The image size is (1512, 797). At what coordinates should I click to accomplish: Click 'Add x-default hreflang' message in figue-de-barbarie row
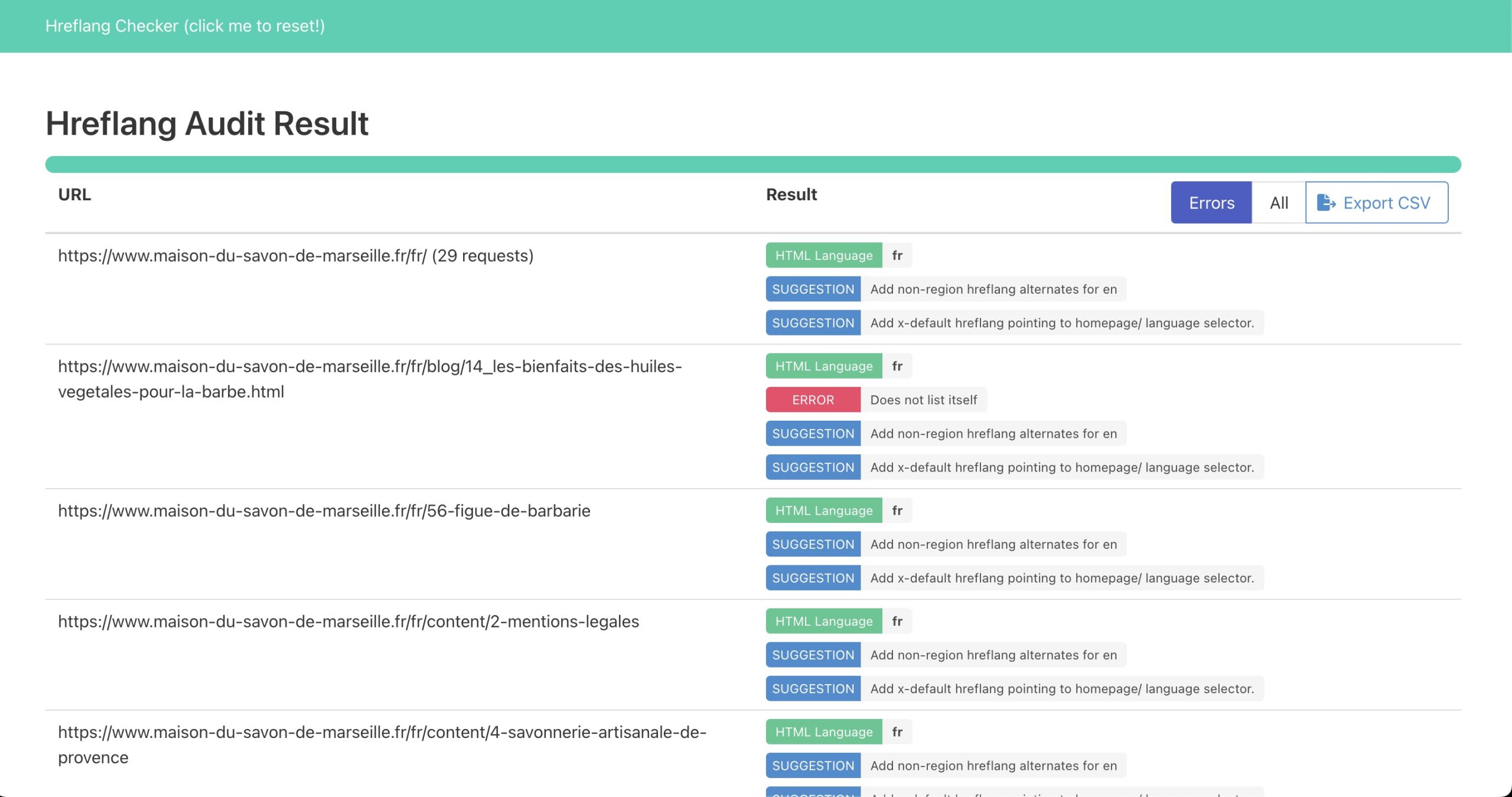pos(1062,578)
